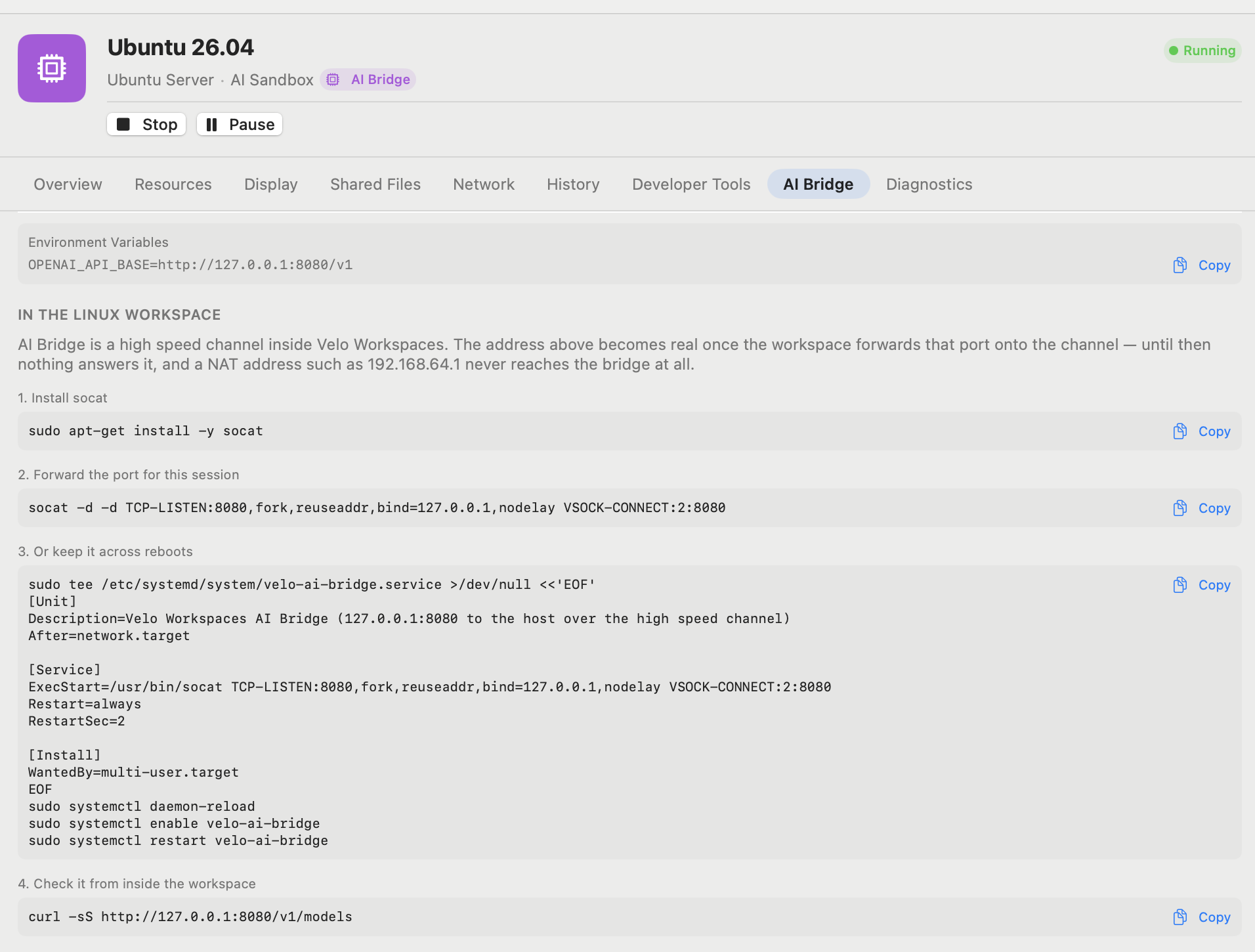Copy the OPENAI_API_BASE environment variable text
This screenshot has width=1255, height=952.
[1202, 265]
